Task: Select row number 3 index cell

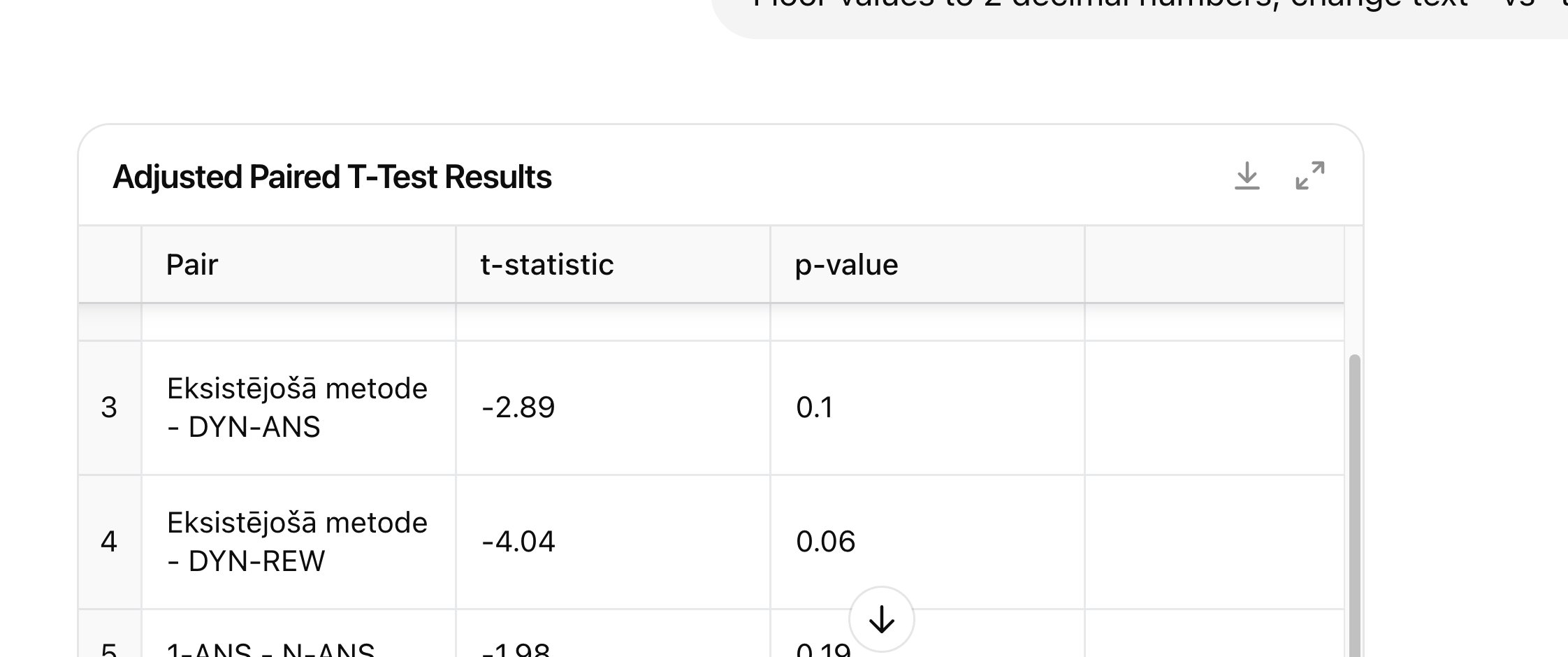Action: (x=110, y=408)
